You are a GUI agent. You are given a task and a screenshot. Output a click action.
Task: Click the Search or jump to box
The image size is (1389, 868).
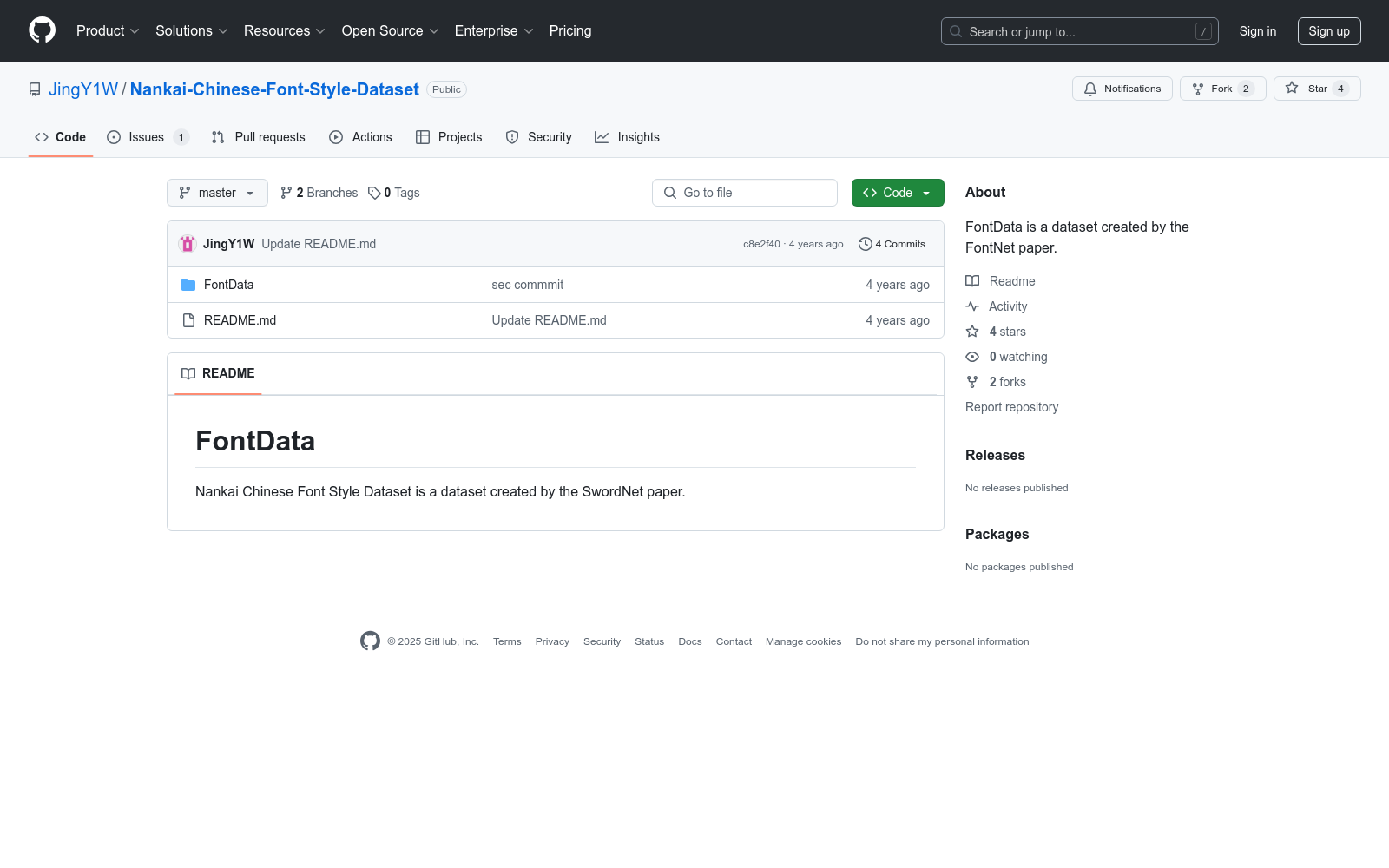[x=1080, y=31]
